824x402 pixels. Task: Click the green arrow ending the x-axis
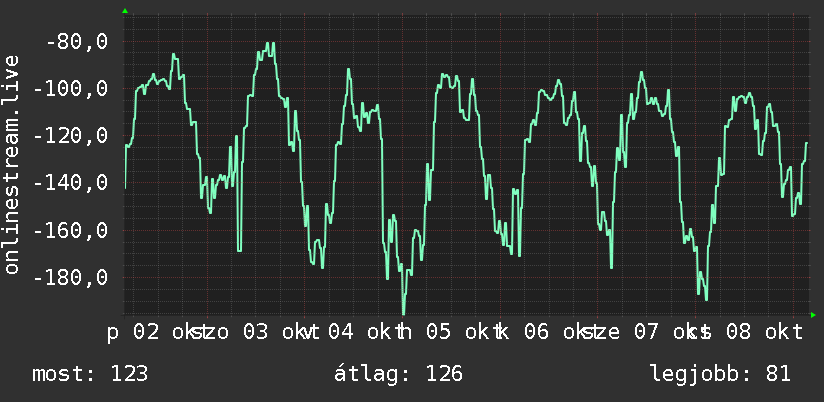coord(813,315)
